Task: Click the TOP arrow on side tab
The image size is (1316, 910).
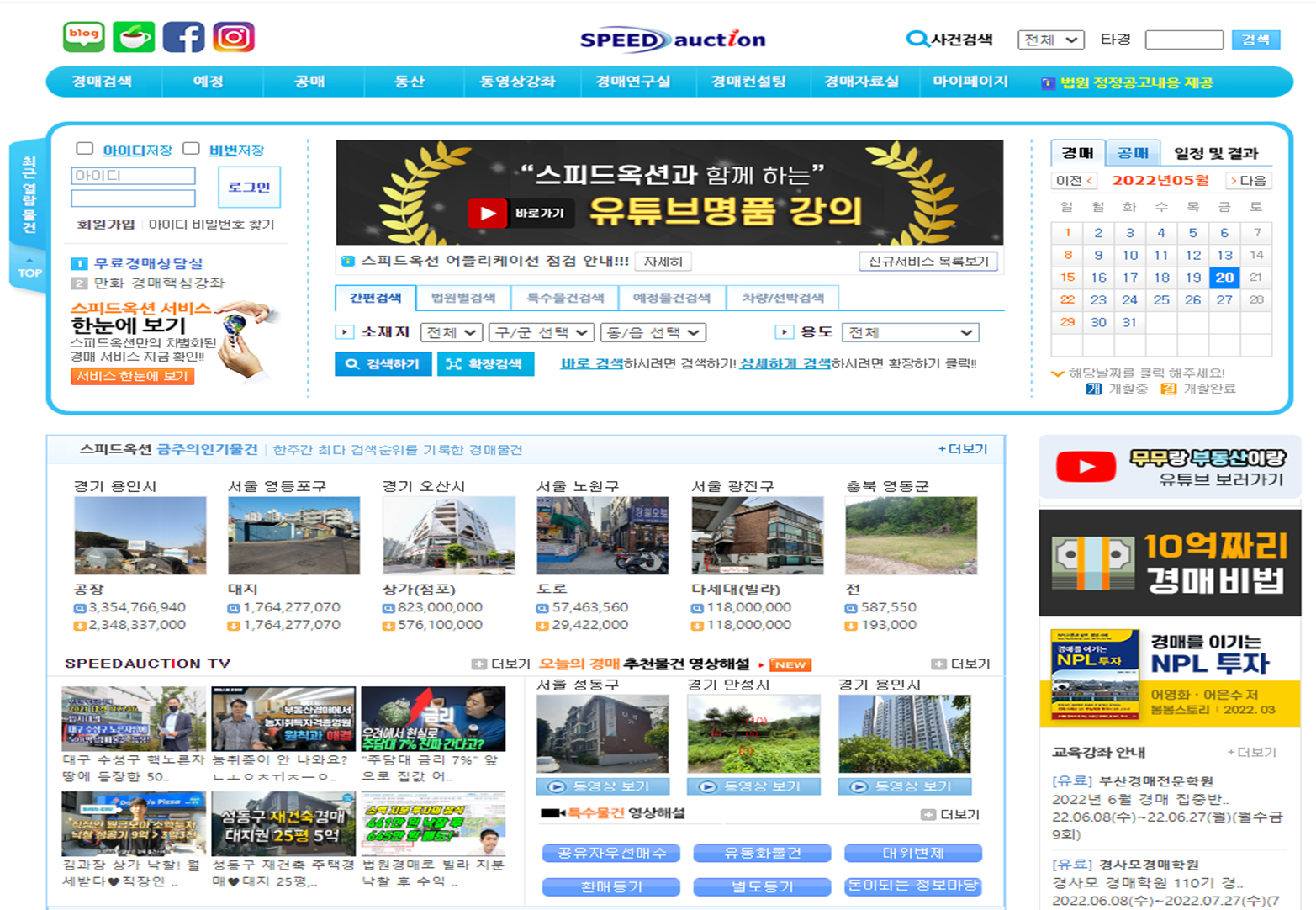Action: (30, 268)
